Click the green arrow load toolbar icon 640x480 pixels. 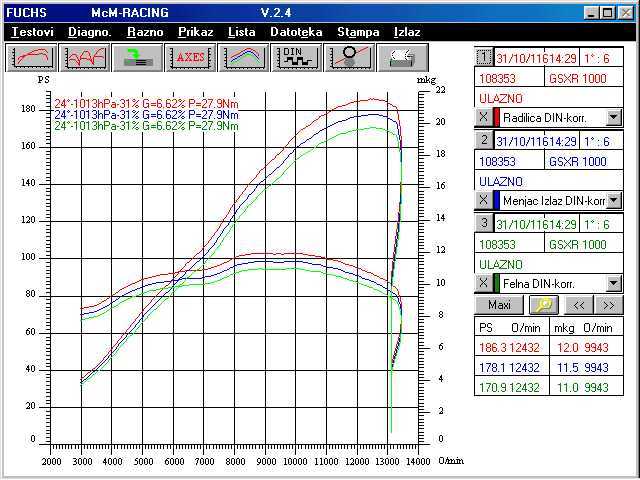[x=138, y=57]
